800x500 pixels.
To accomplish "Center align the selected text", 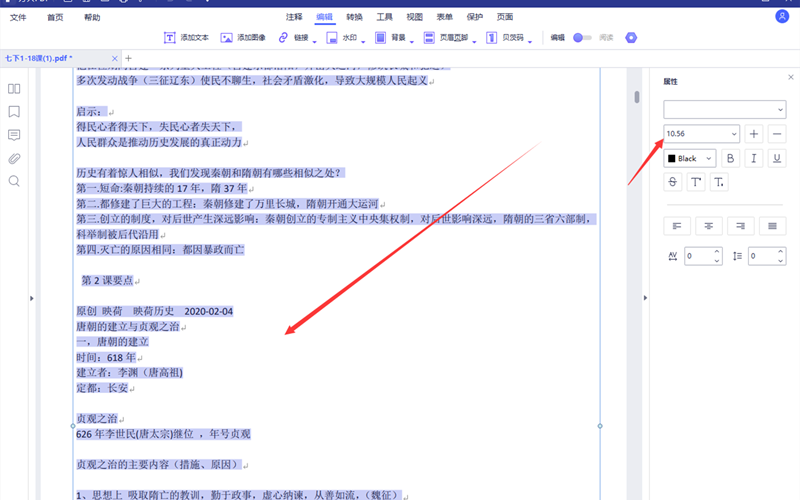I will pyautogui.click(x=709, y=226).
